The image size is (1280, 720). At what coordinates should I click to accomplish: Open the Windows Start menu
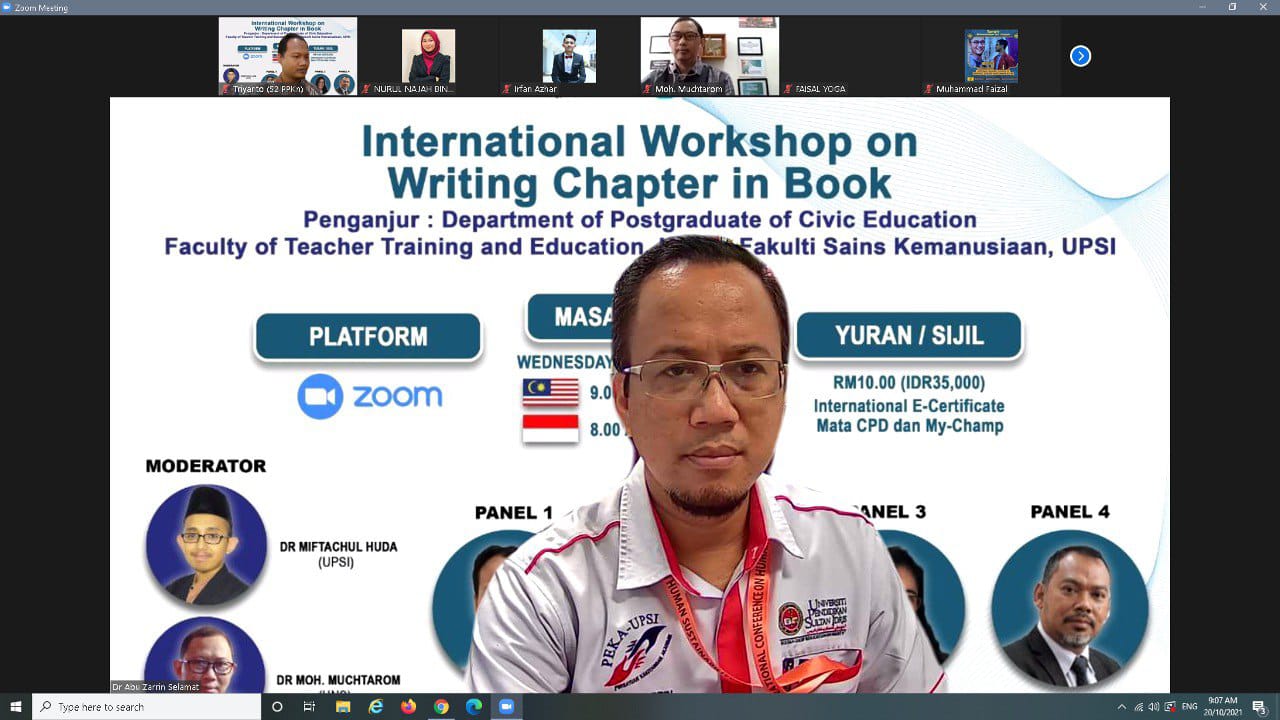click(16, 707)
